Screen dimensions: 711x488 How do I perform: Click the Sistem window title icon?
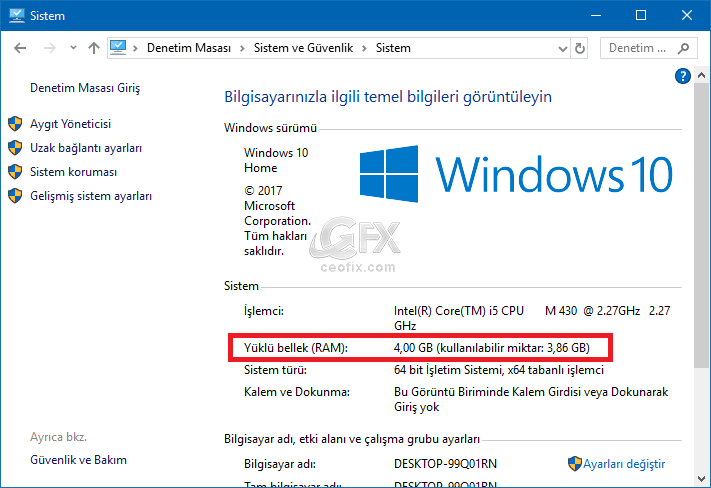click(x=17, y=15)
